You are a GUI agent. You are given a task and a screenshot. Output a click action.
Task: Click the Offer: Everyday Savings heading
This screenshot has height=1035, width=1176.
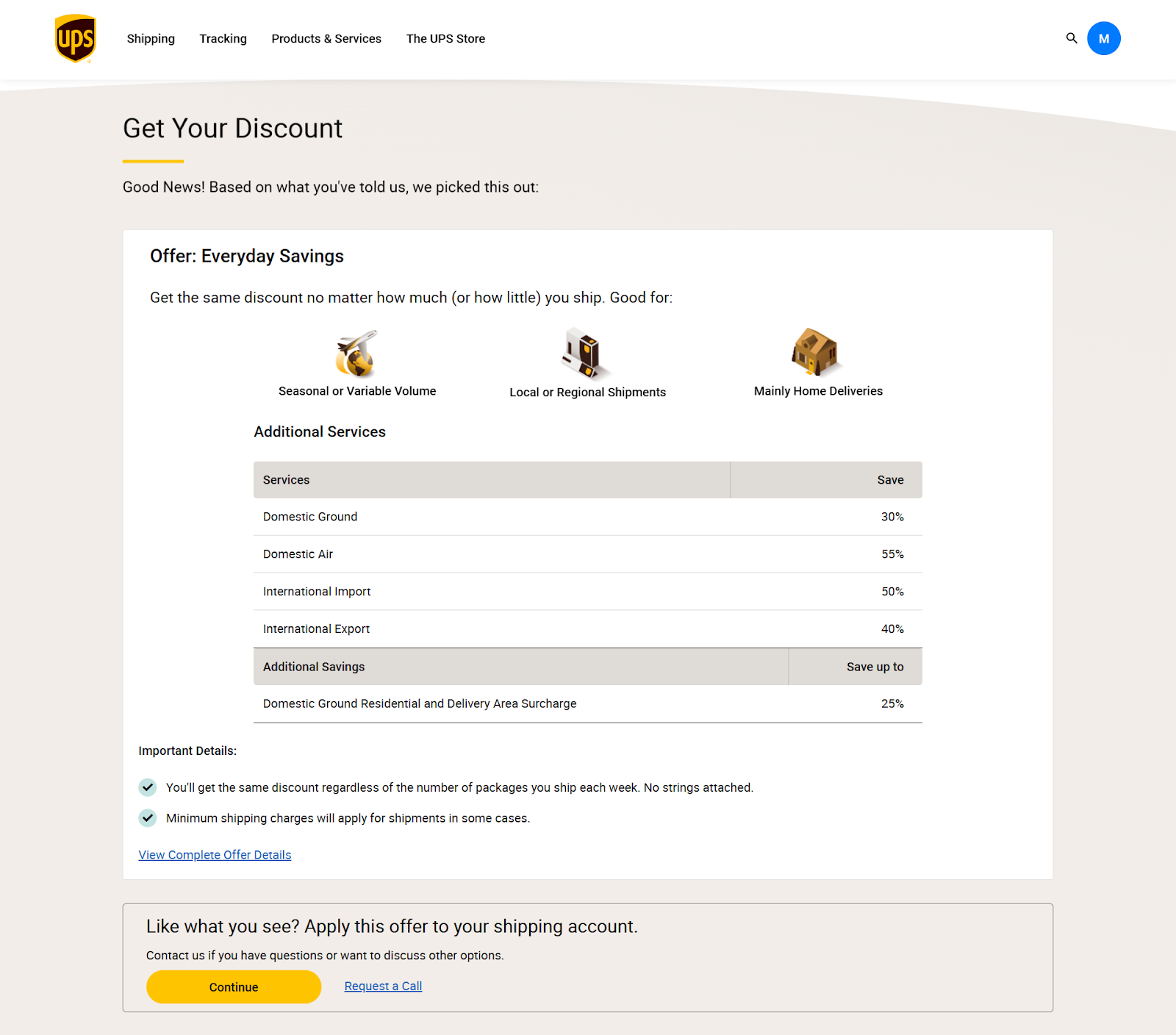(x=247, y=256)
